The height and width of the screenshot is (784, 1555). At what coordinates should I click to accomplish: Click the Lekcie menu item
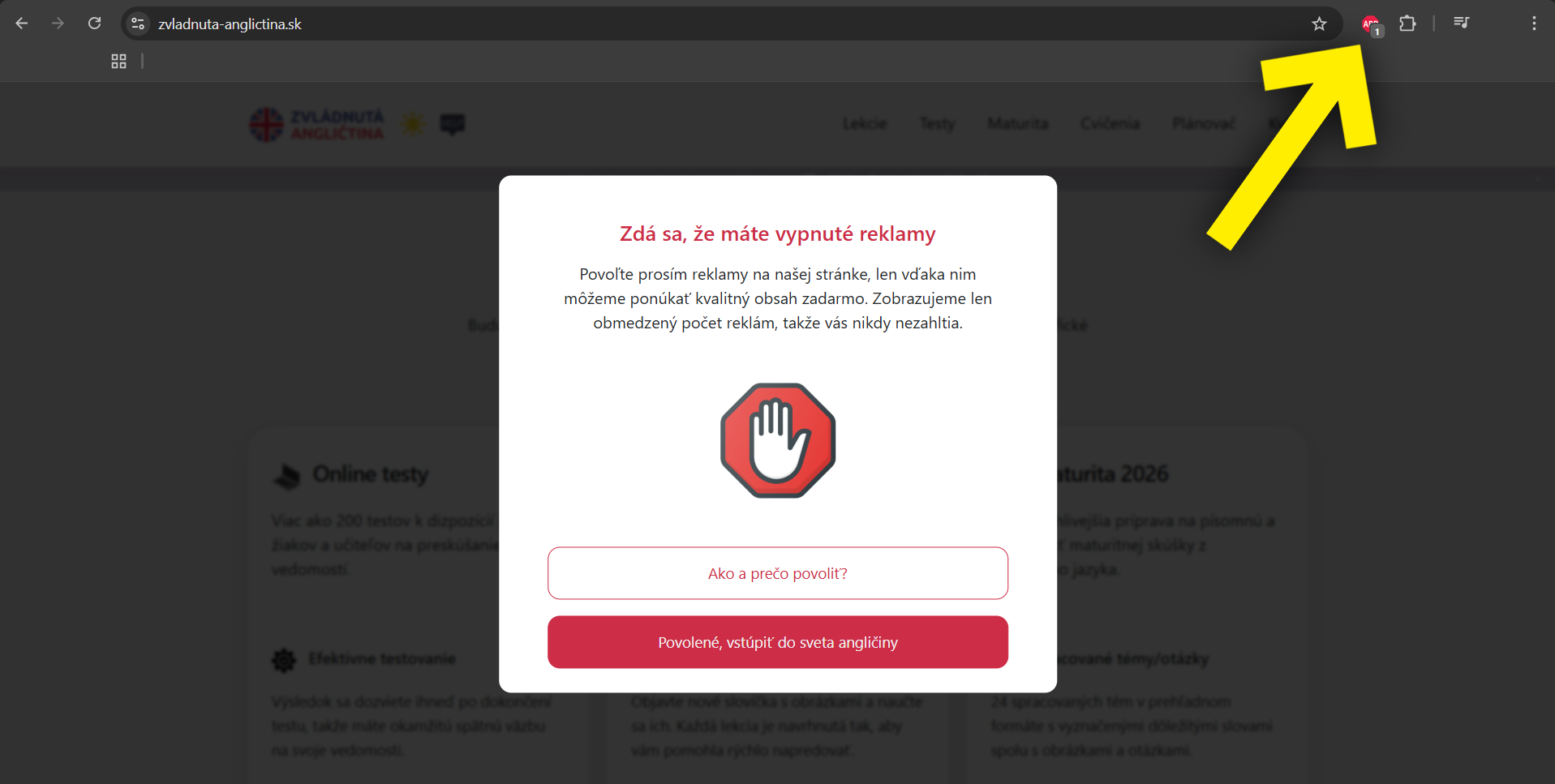click(x=865, y=124)
